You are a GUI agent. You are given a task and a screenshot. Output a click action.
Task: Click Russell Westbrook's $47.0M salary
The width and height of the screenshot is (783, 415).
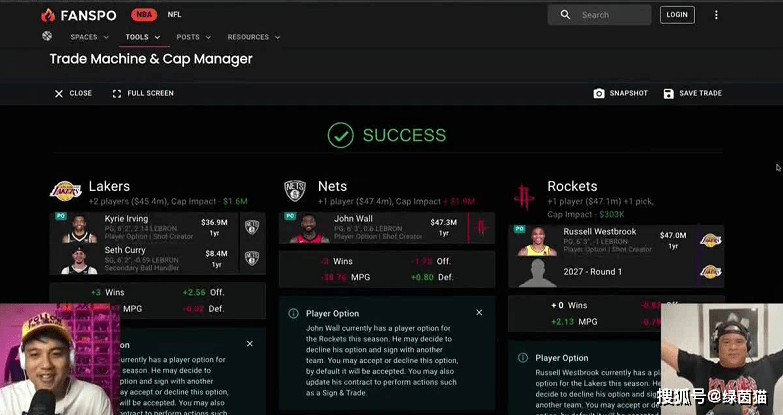click(673, 236)
